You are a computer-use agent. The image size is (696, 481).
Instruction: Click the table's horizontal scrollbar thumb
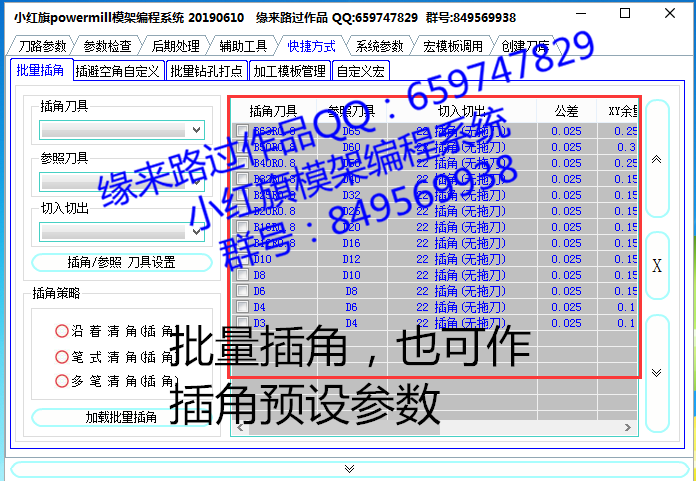344,428
